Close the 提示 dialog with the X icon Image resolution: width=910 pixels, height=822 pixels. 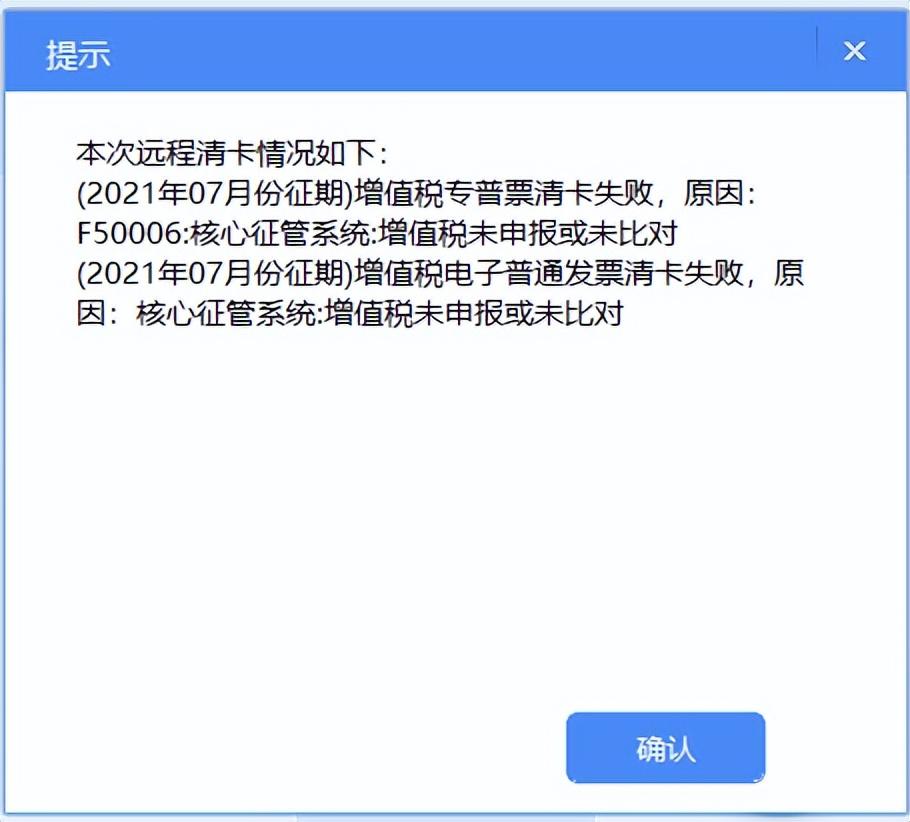click(854, 51)
